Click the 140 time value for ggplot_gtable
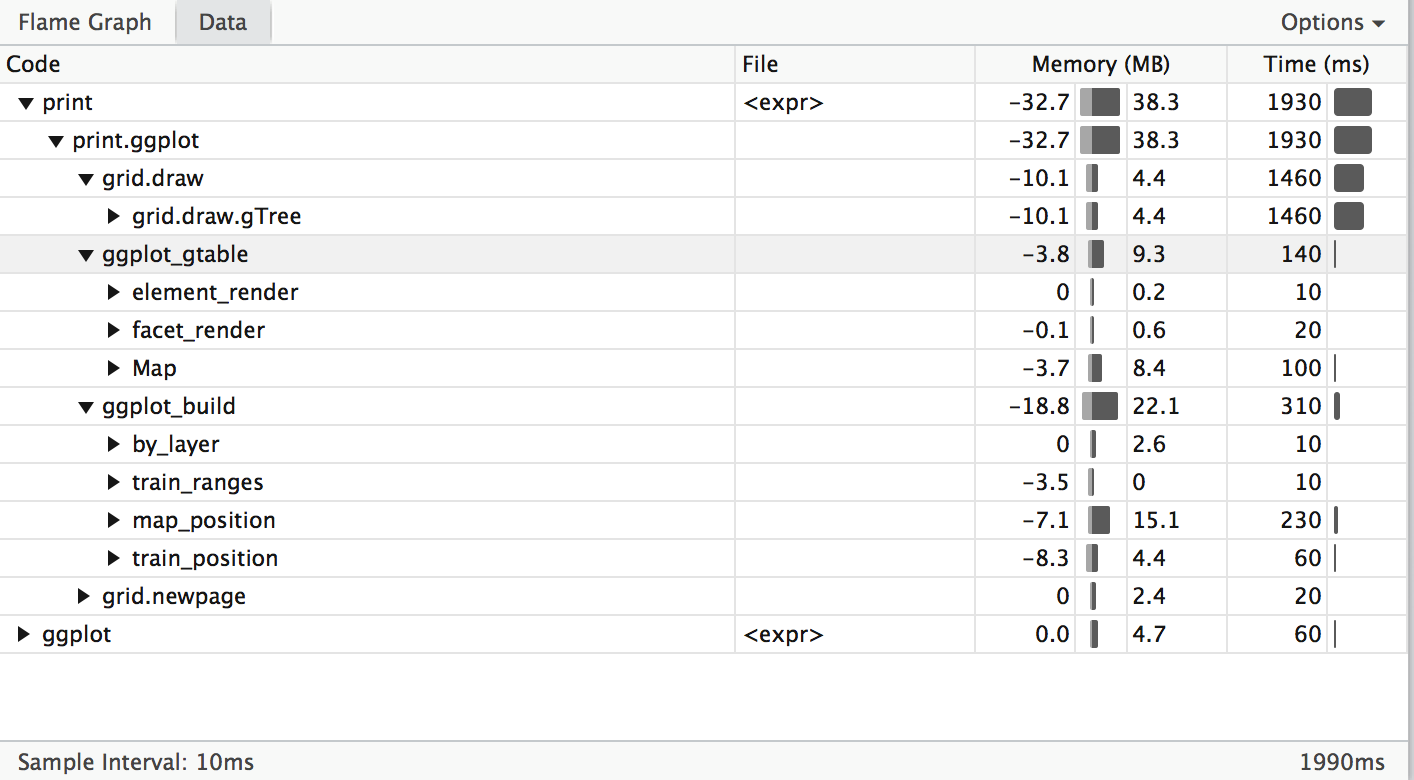The height and width of the screenshot is (780, 1414). (x=1301, y=254)
